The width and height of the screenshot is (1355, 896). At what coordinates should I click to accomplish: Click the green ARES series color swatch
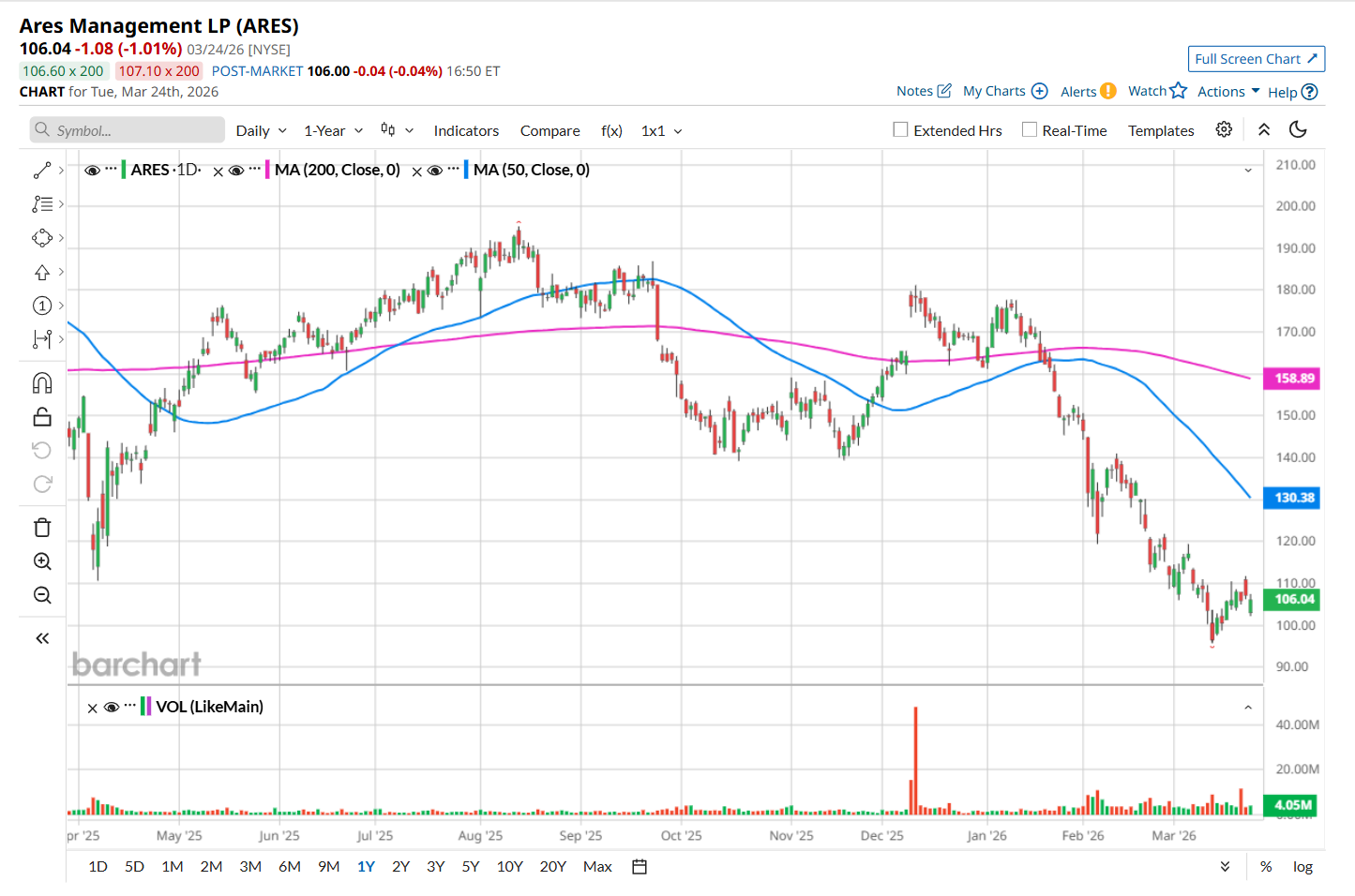pos(124,170)
